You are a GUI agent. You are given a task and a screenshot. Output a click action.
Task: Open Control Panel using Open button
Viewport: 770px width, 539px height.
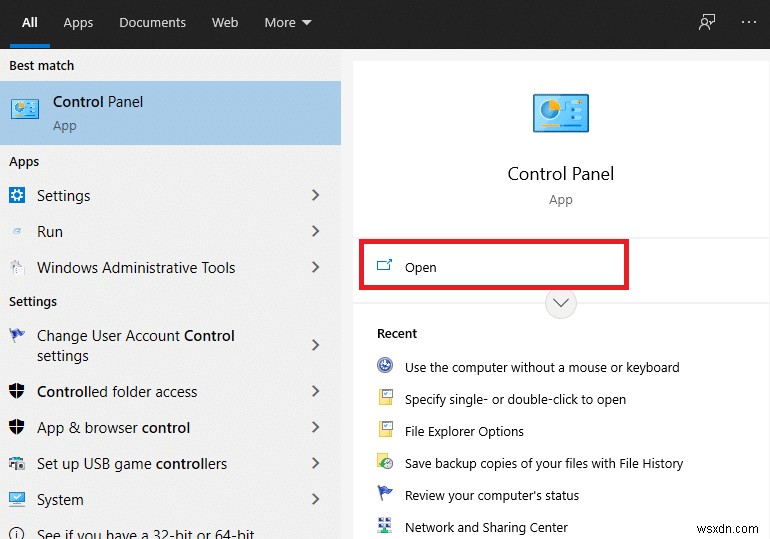pos(421,267)
